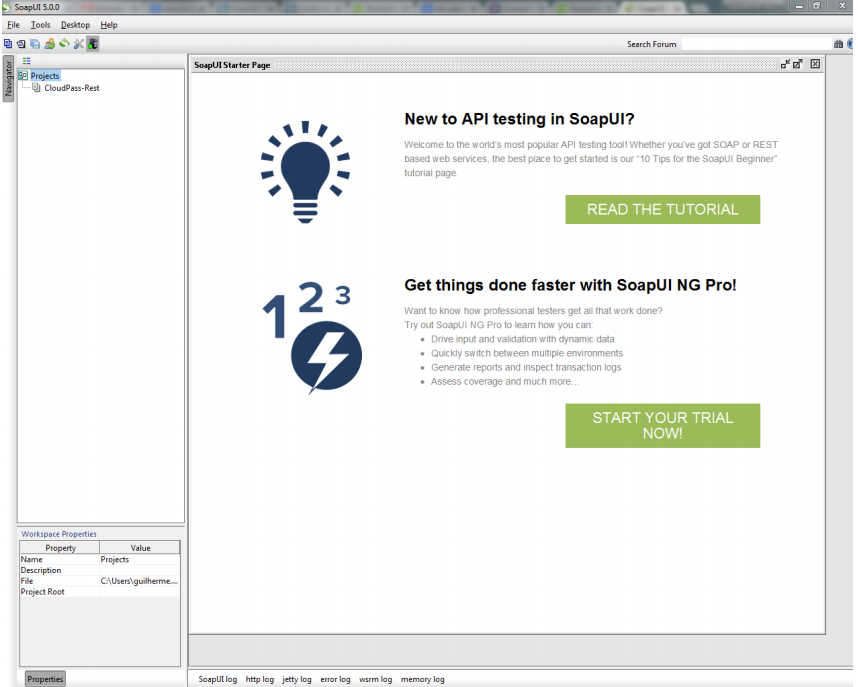Click the Property column header

tap(60, 547)
